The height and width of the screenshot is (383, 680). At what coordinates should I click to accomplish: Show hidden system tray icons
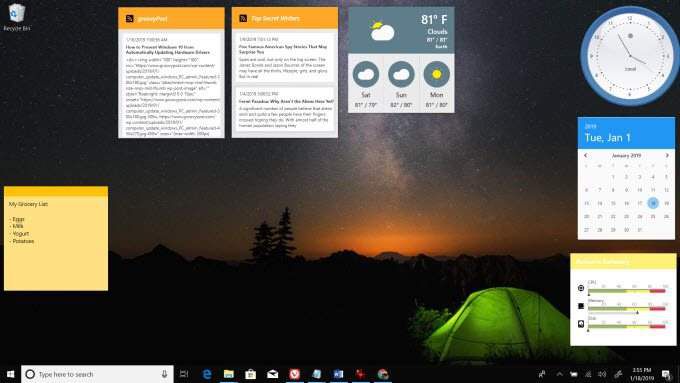pyautogui.click(x=559, y=374)
